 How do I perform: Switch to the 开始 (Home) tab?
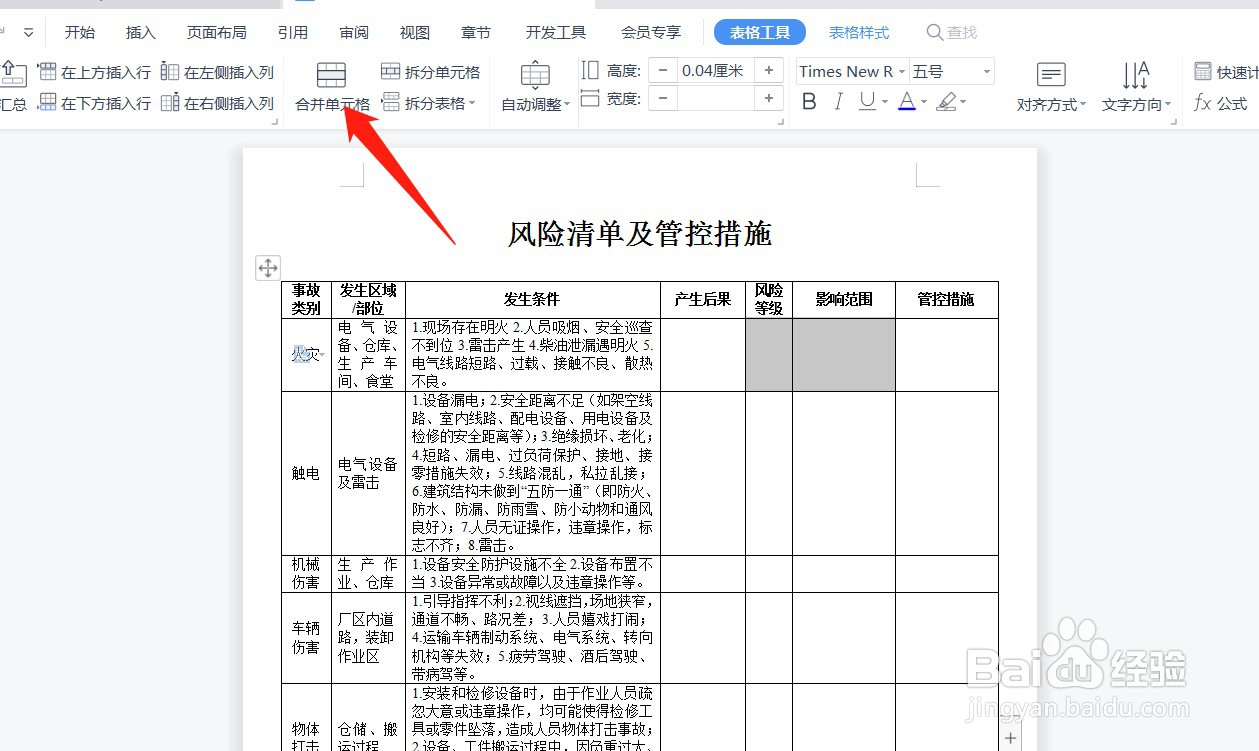click(80, 32)
